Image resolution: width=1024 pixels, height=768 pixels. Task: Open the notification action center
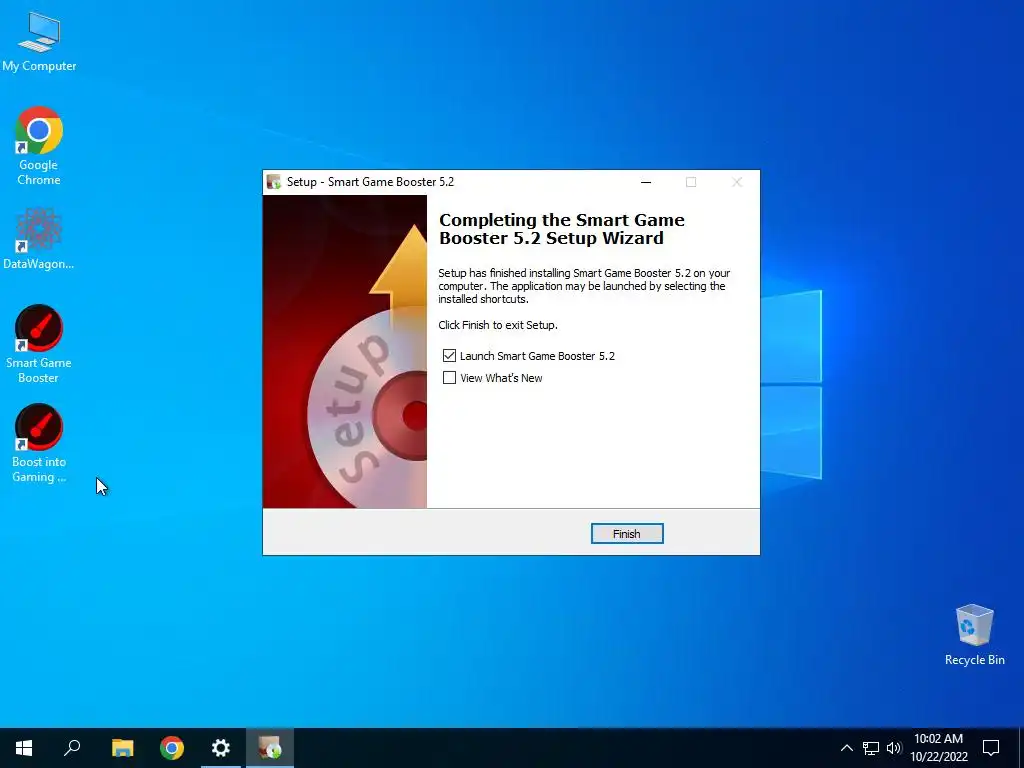991,748
